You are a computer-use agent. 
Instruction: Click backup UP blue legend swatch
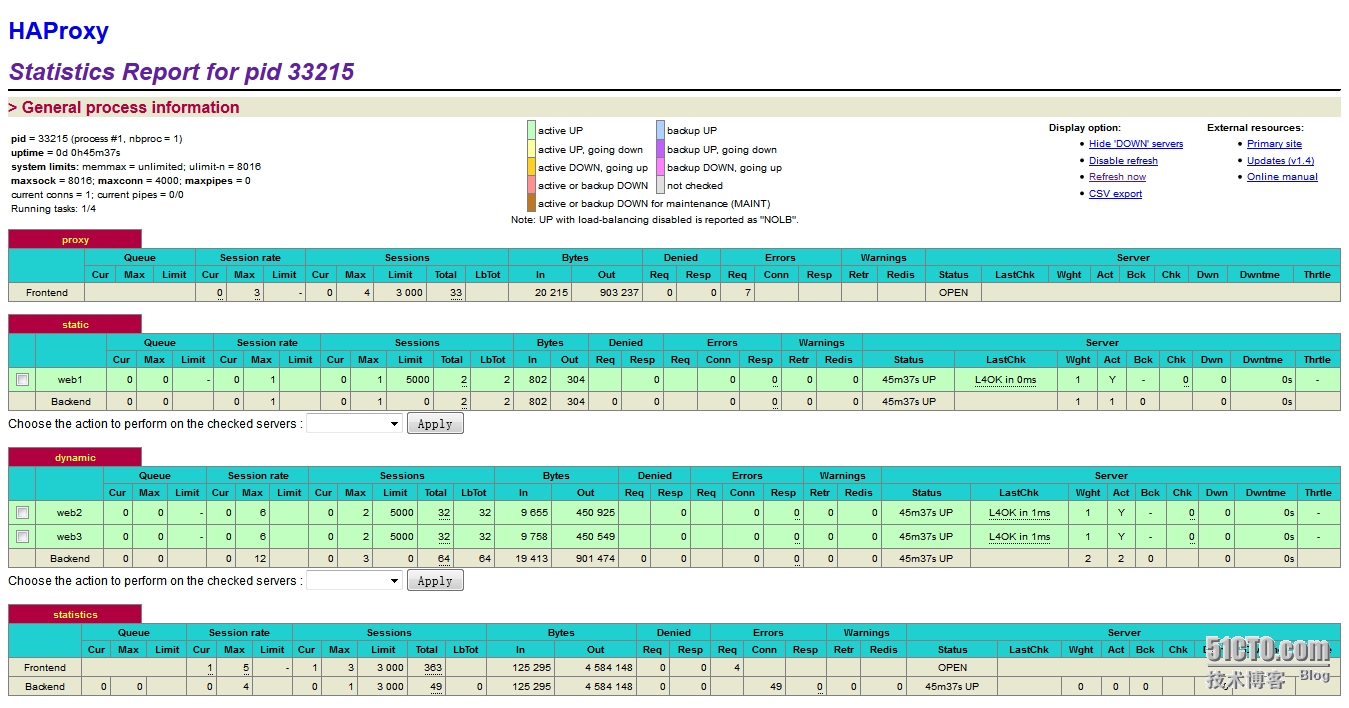click(x=660, y=130)
